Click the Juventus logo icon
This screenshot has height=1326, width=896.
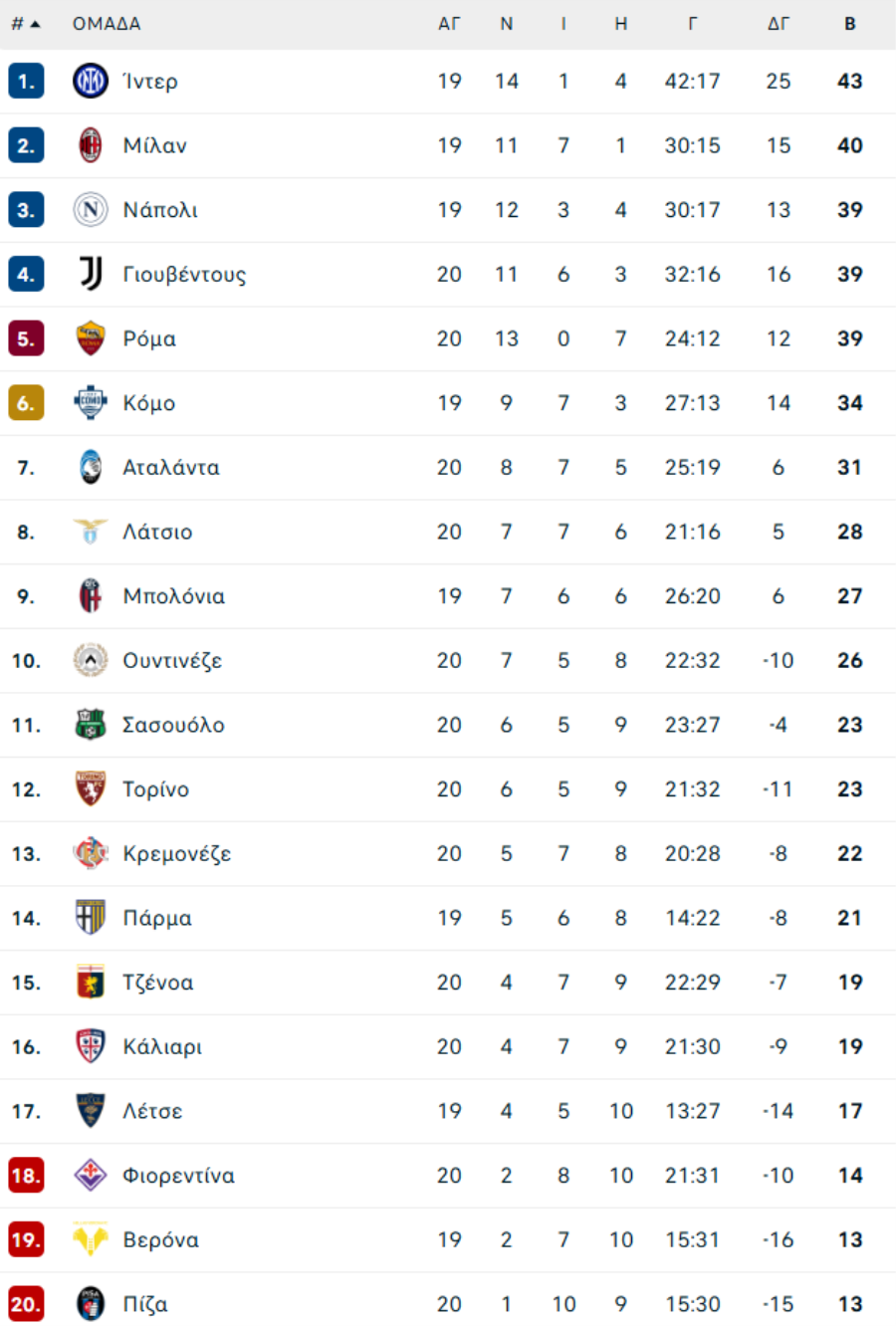point(91,274)
